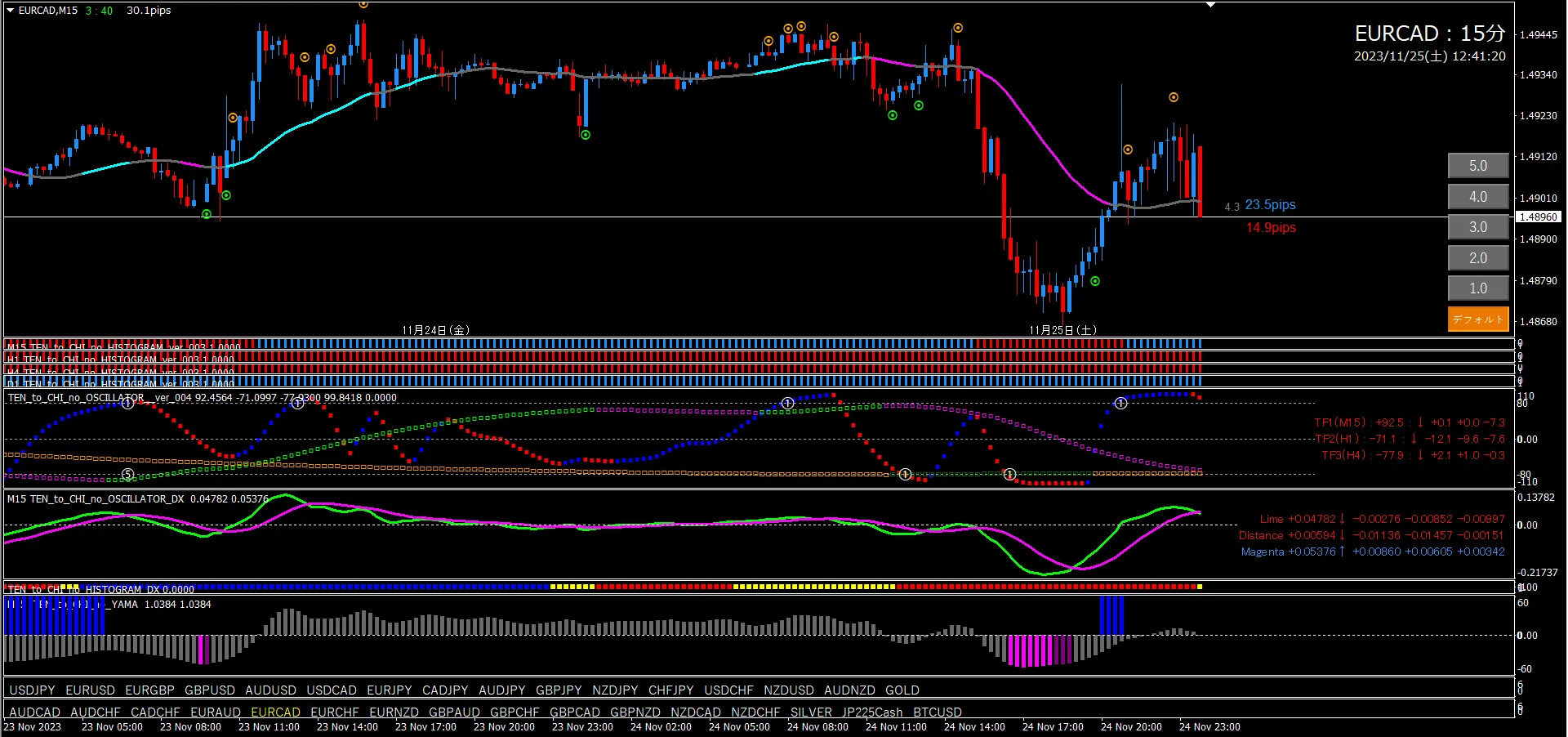Viewport: 1568px width, 737px height.
Task: Open the EURCAD,M15 chart dropdown triangle
Action: [x=11, y=11]
